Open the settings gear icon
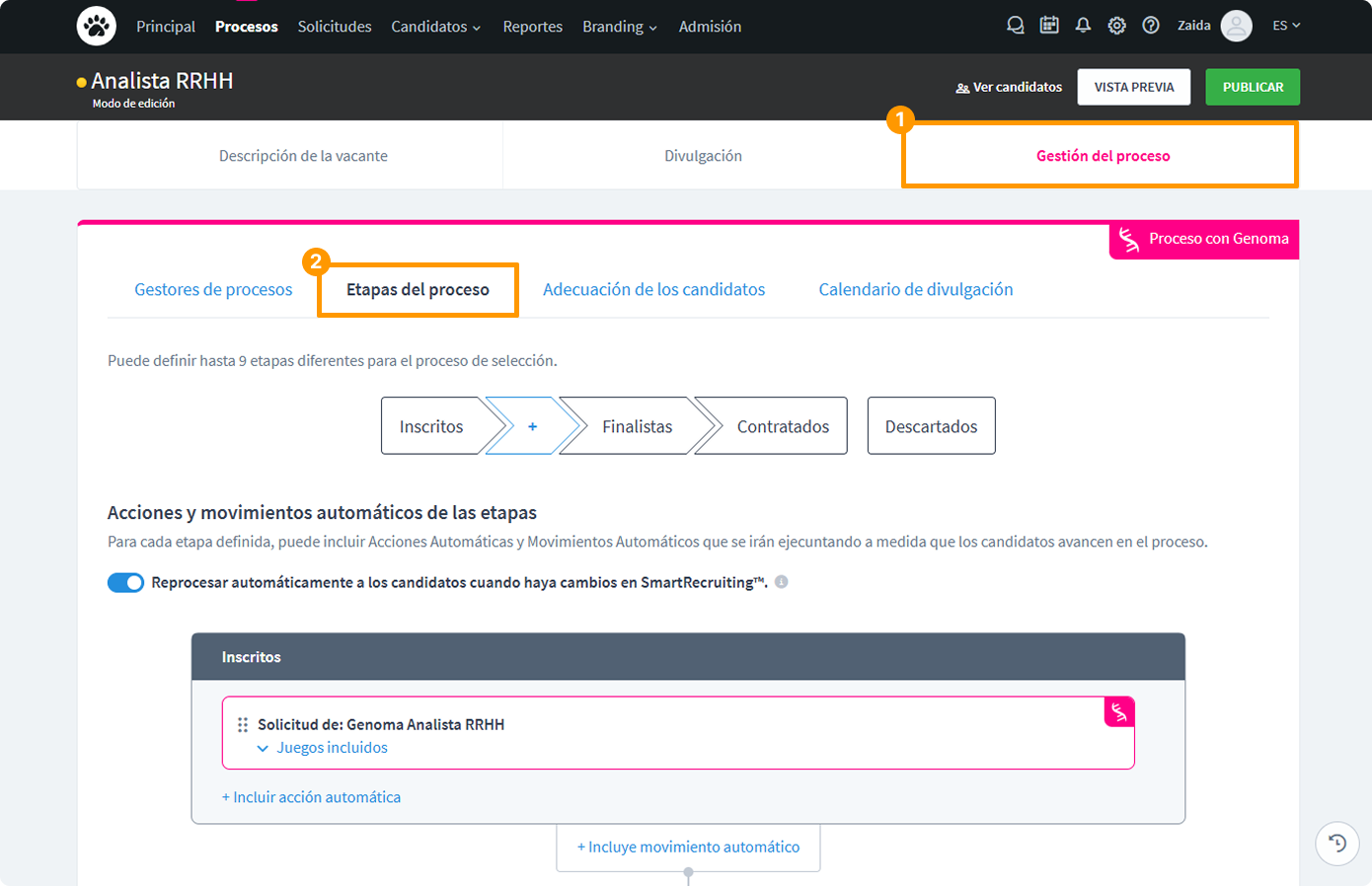Viewport: 1372px width, 886px height. [x=1116, y=25]
